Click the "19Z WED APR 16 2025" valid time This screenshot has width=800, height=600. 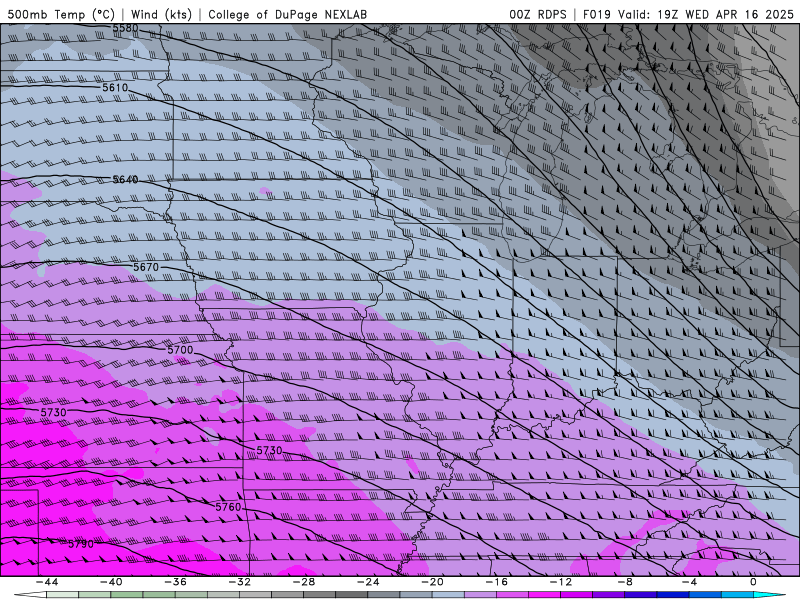(x=726, y=14)
